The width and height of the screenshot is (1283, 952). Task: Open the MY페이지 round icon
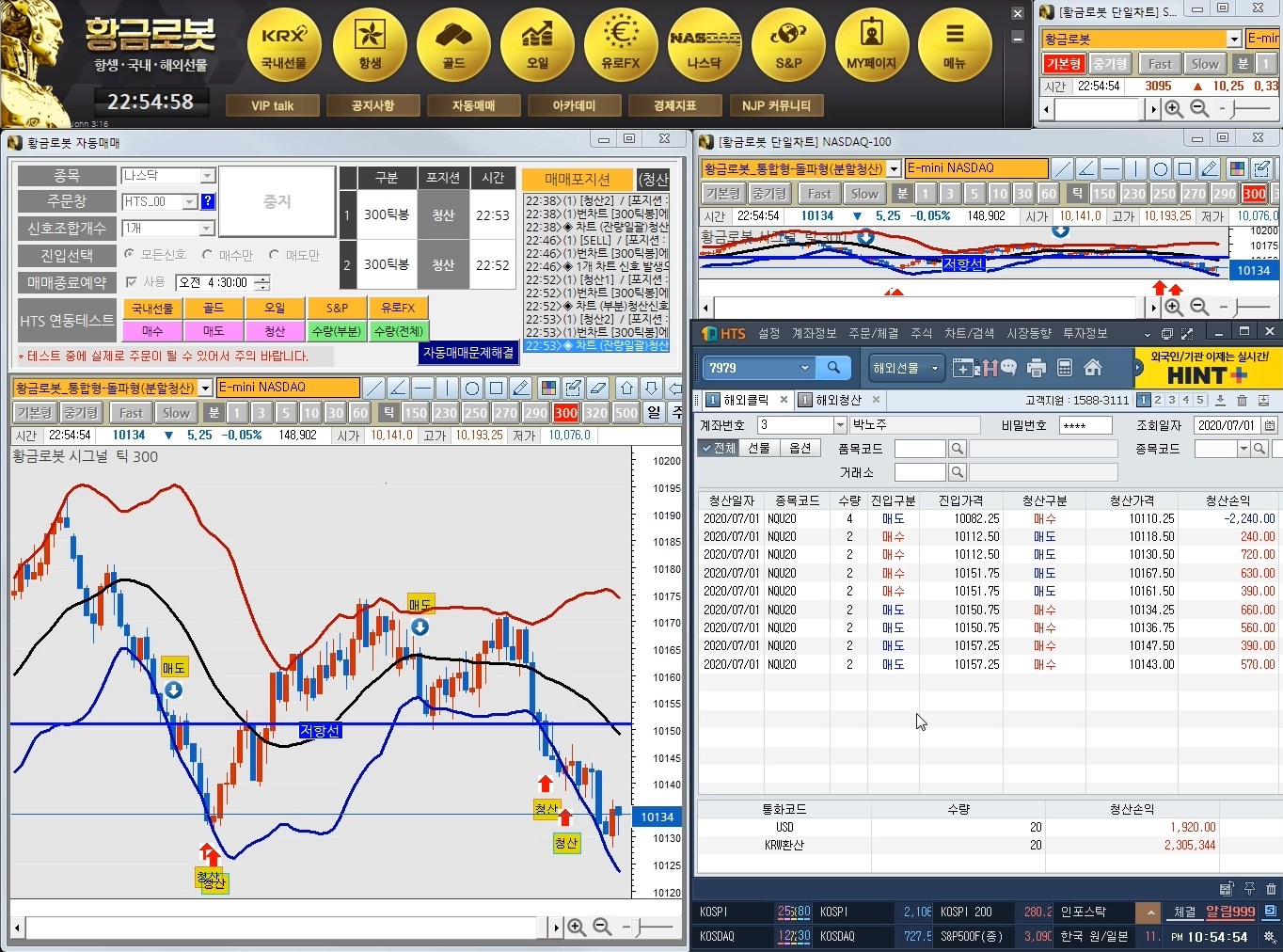tap(872, 45)
